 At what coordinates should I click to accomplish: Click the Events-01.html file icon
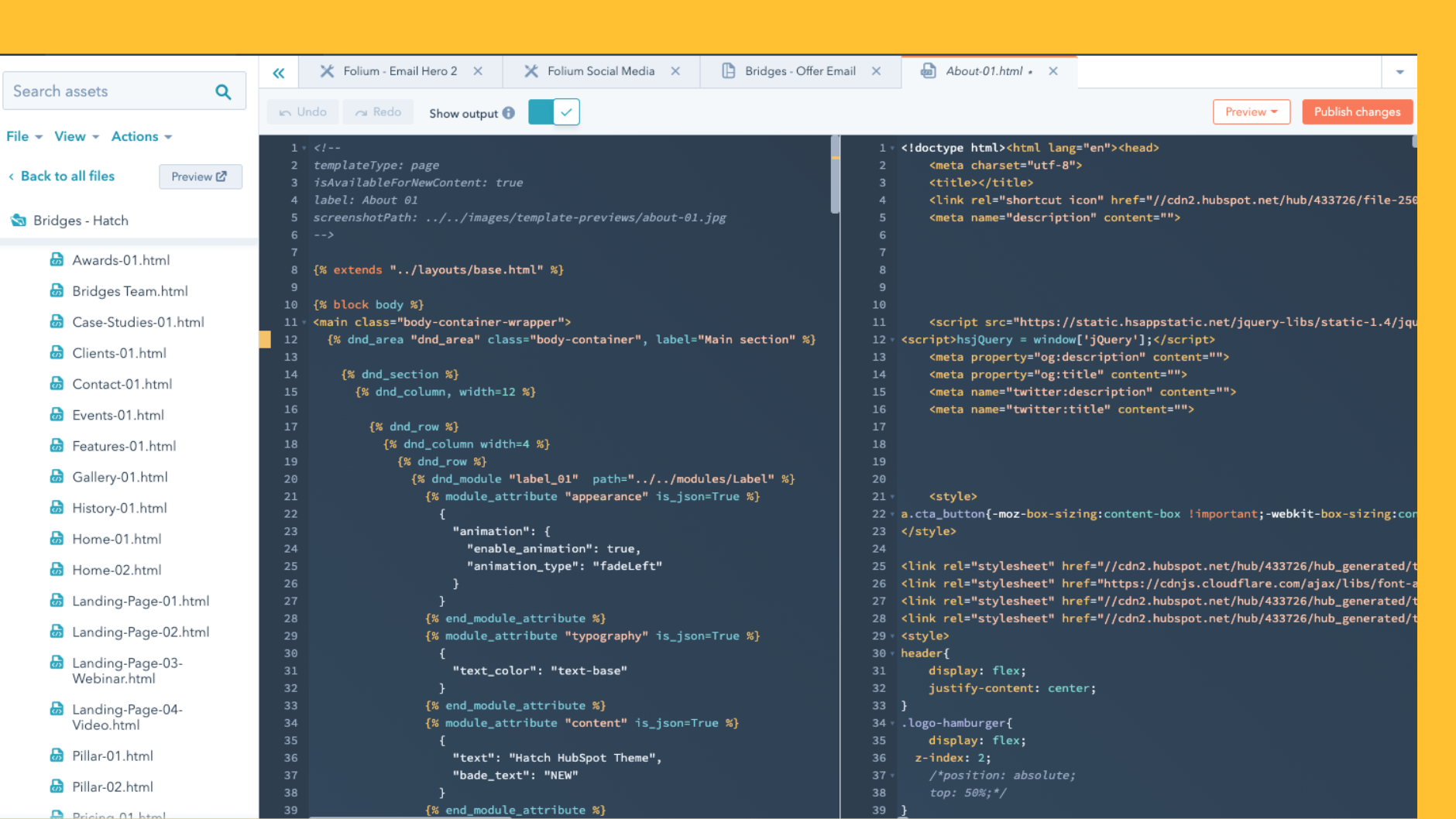pos(57,414)
